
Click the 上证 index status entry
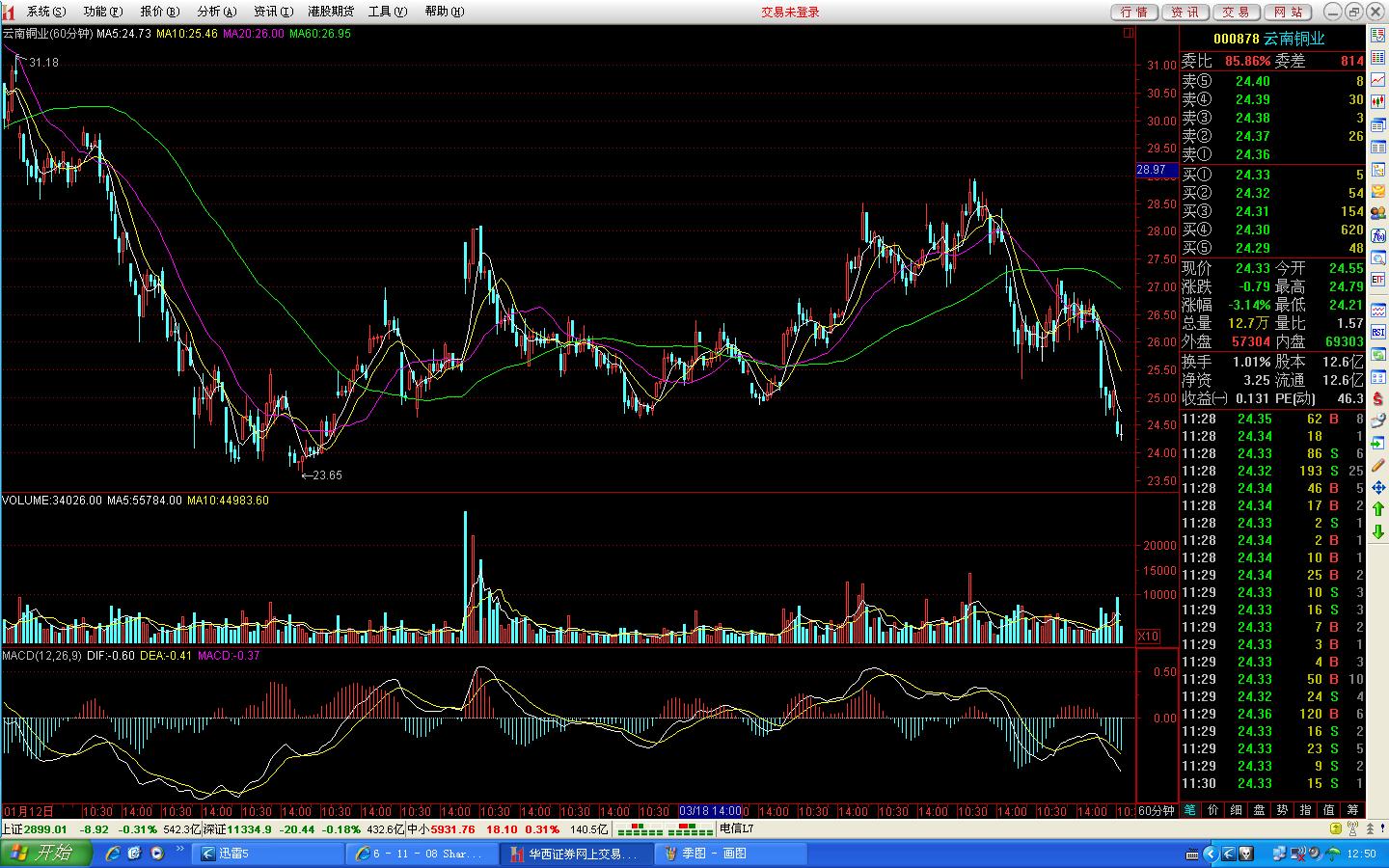point(99,829)
